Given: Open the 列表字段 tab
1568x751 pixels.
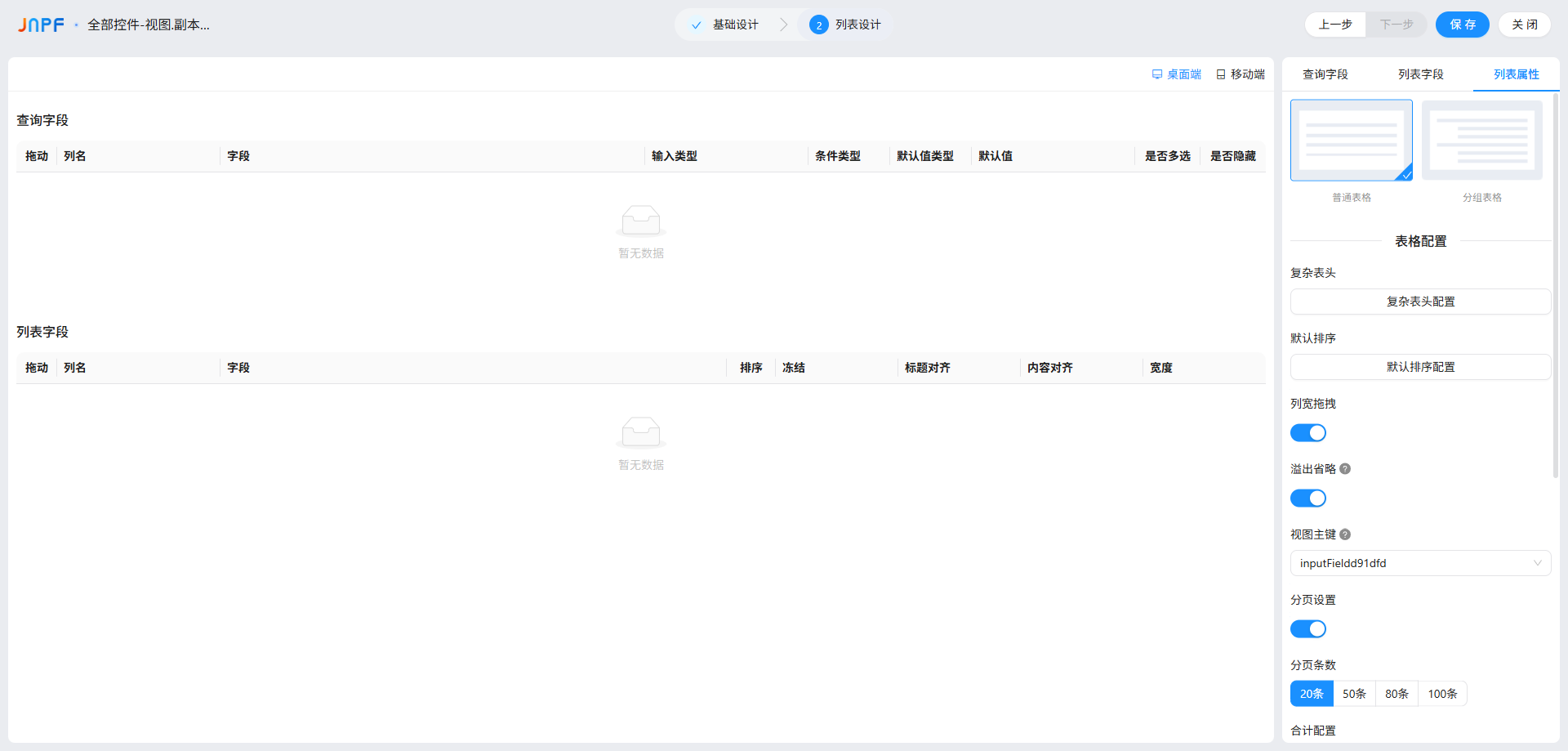Looking at the screenshot, I should pos(1420,74).
